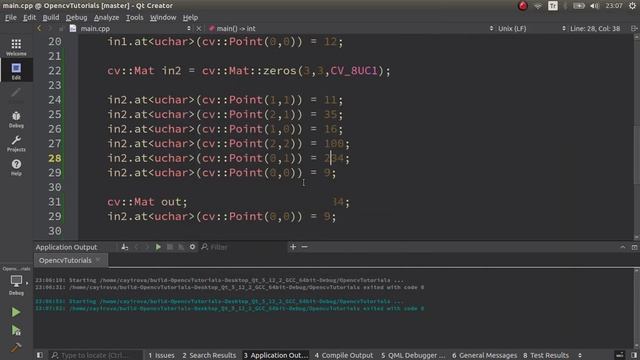Viewport: 640px width, 360px height.
Task: Open 8 Test Results pane
Action: click(546, 355)
